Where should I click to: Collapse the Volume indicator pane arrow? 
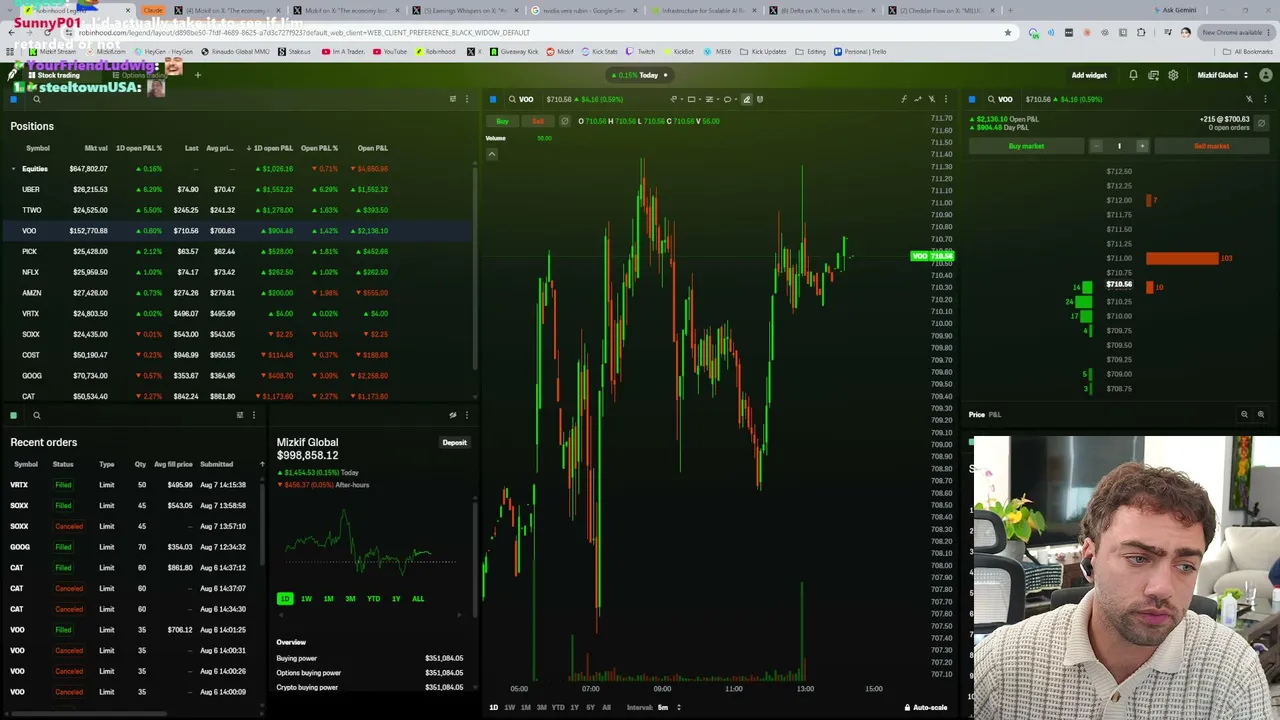tap(492, 154)
